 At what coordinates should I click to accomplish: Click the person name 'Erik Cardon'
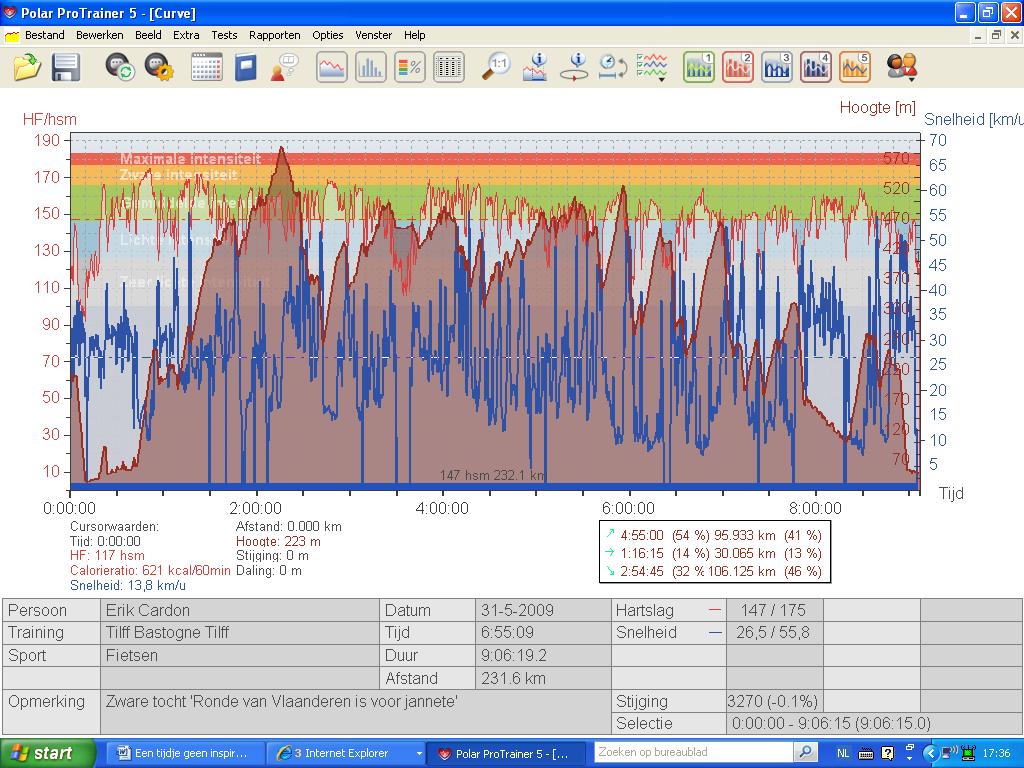point(148,610)
